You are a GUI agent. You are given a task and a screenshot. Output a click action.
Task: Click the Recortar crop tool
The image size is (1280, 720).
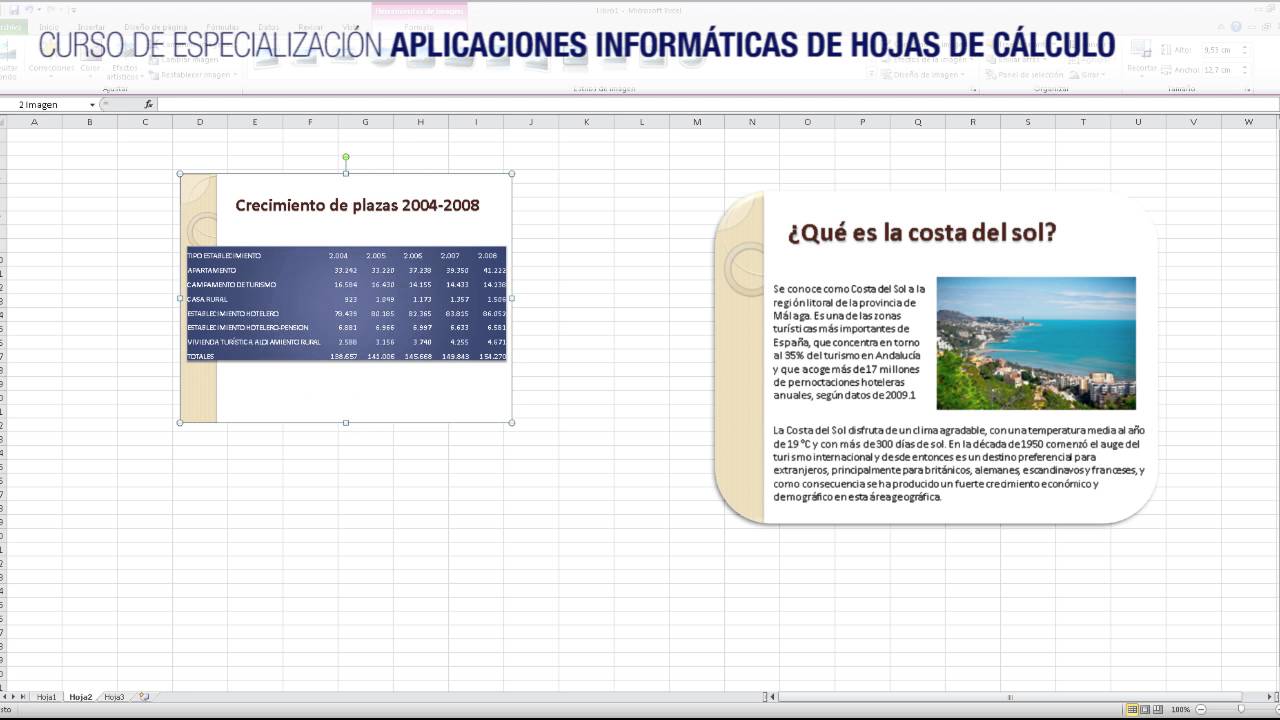click(x=1142, y=58)
